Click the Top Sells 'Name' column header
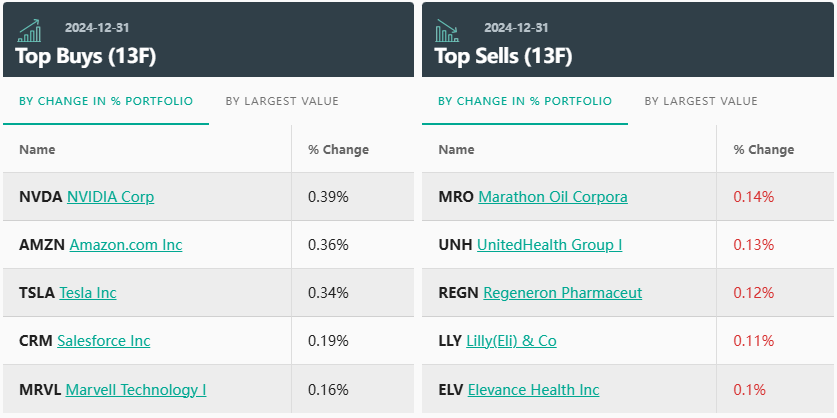Image resolution: width=837 pixels, height=418 pixels. click(x=456, y=150)
